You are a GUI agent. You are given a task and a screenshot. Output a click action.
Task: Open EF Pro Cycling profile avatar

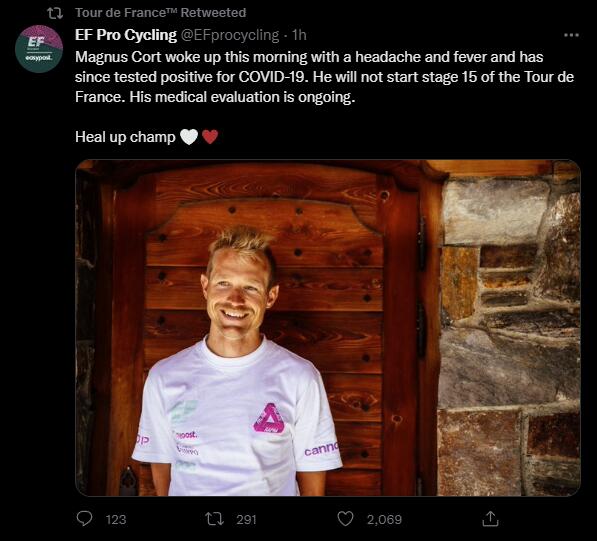39,49
